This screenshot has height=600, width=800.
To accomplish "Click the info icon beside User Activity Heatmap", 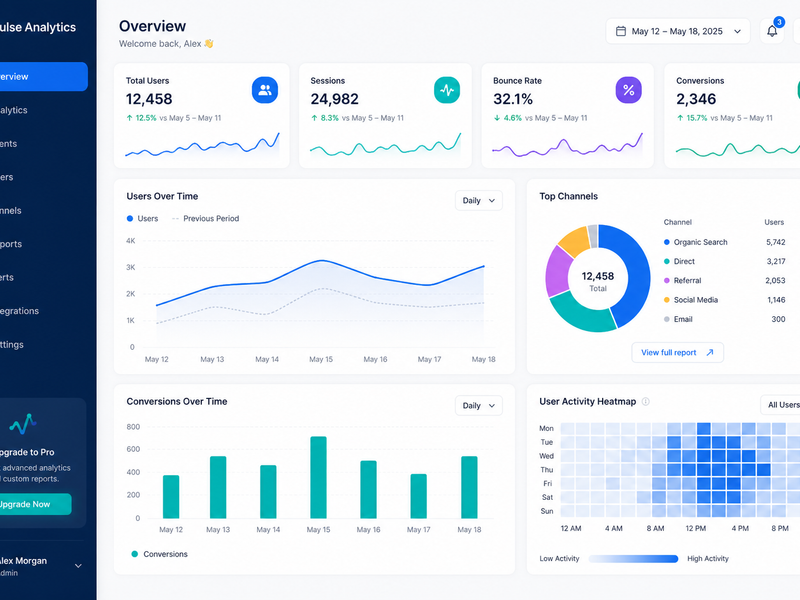I will pyautogui.click(x=645, y=402).
